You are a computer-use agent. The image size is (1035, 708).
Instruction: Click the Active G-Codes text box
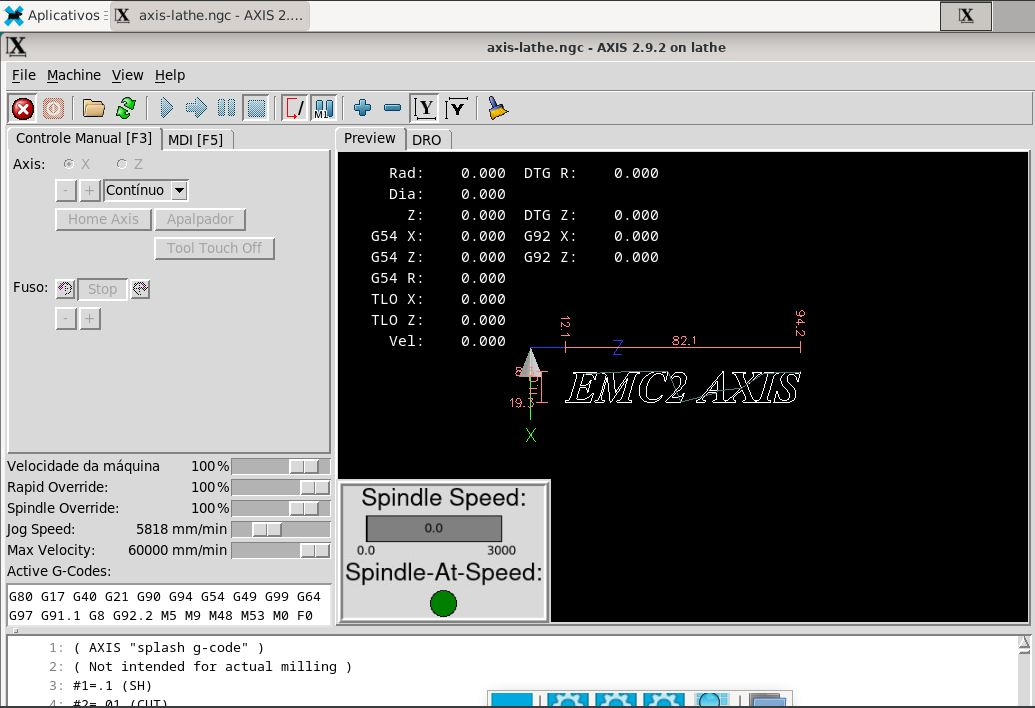168,606
